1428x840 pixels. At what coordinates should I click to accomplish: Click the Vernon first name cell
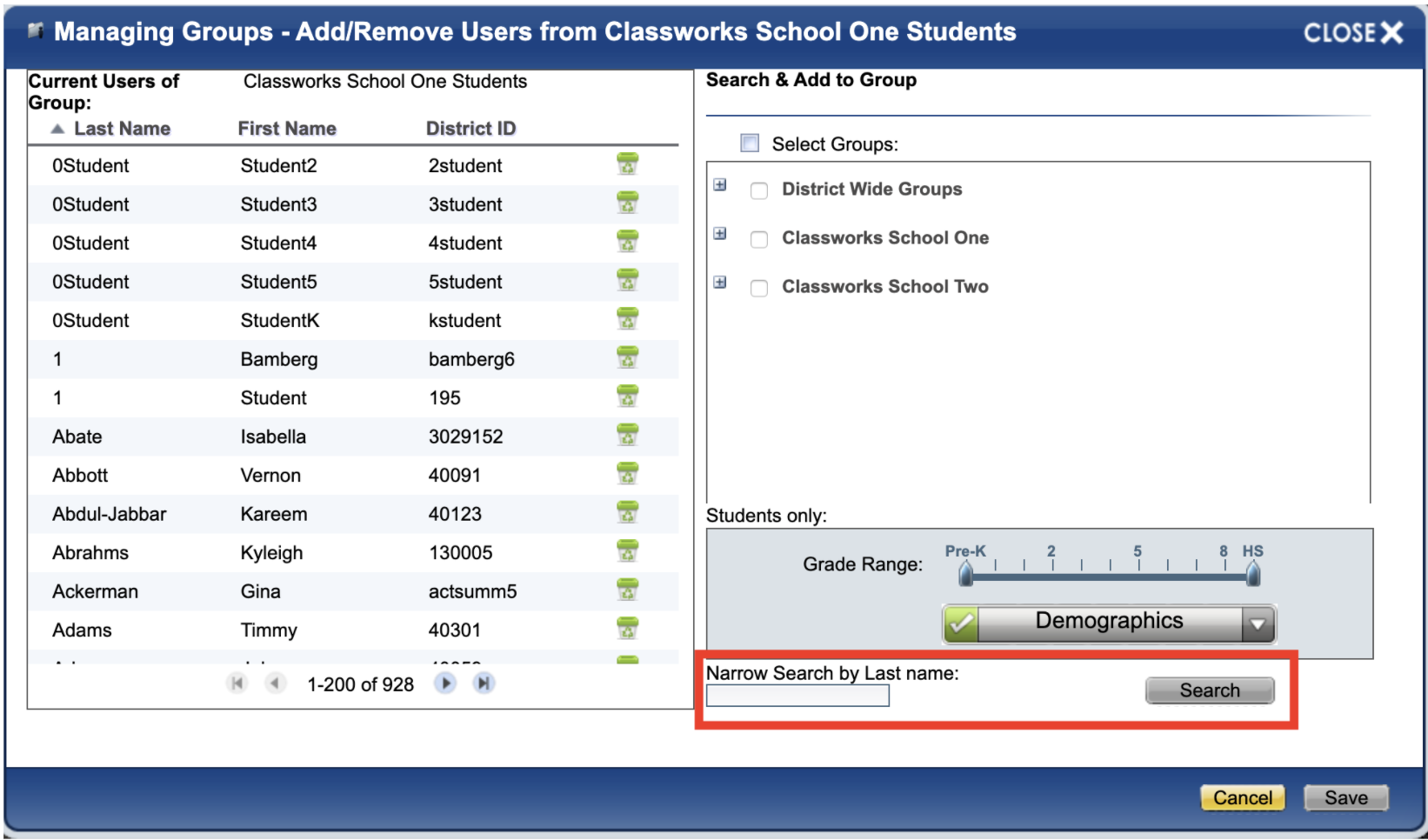pos(270,476)
